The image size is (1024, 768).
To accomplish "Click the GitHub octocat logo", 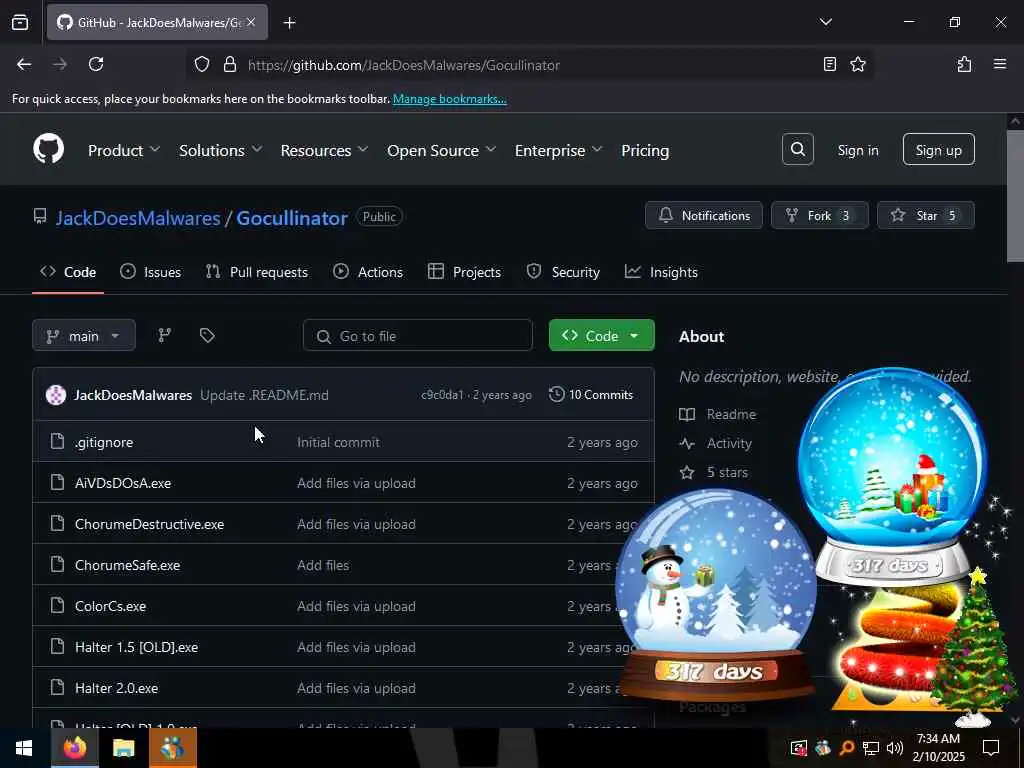I will [48, 150].
